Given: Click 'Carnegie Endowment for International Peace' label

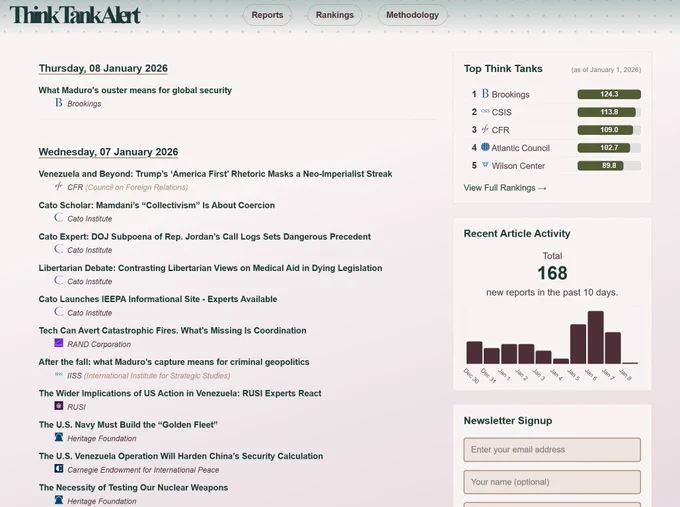Looking at the screenshot, I should (143, 470).
